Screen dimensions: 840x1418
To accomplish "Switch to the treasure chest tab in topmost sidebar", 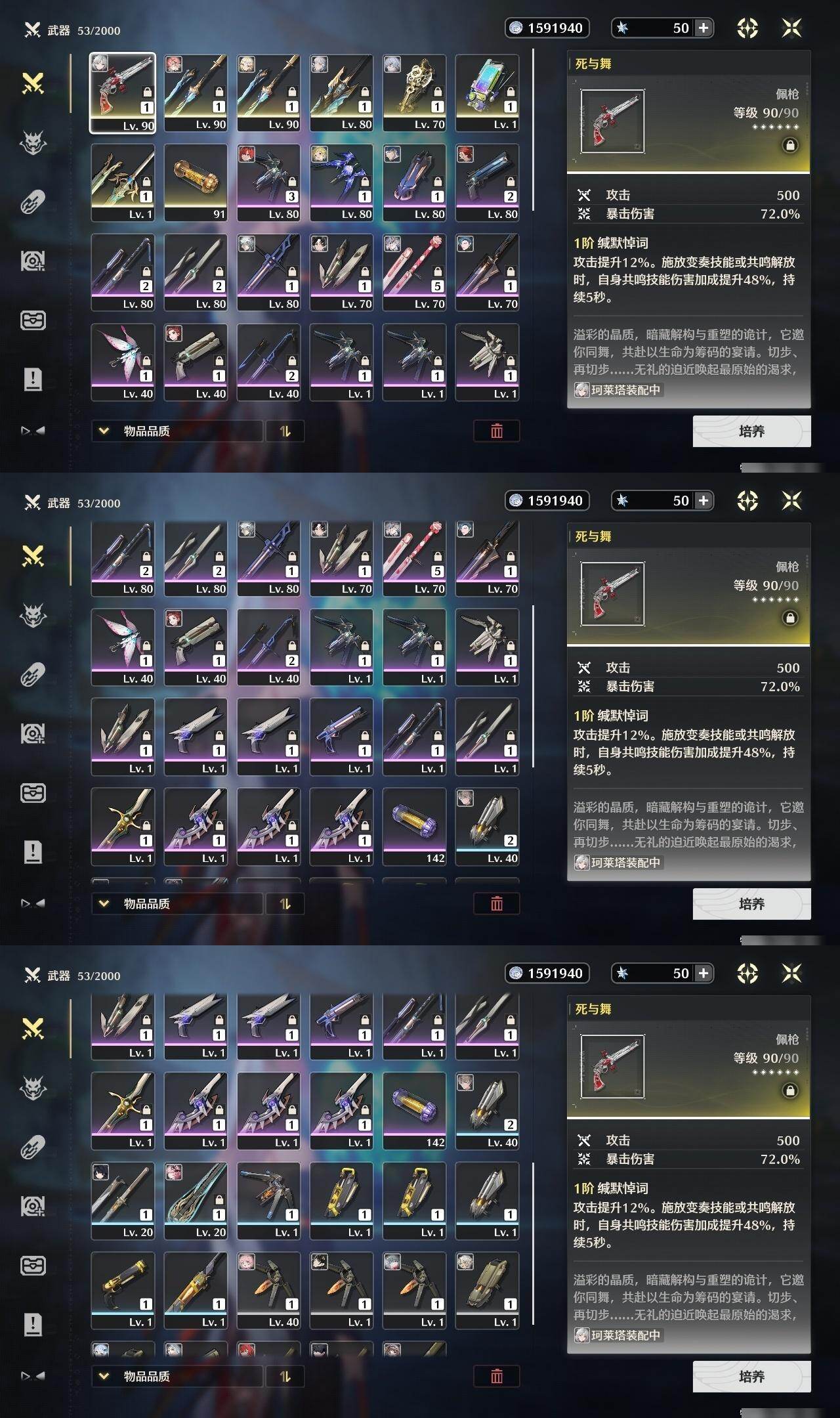I will tap(33, 320).
